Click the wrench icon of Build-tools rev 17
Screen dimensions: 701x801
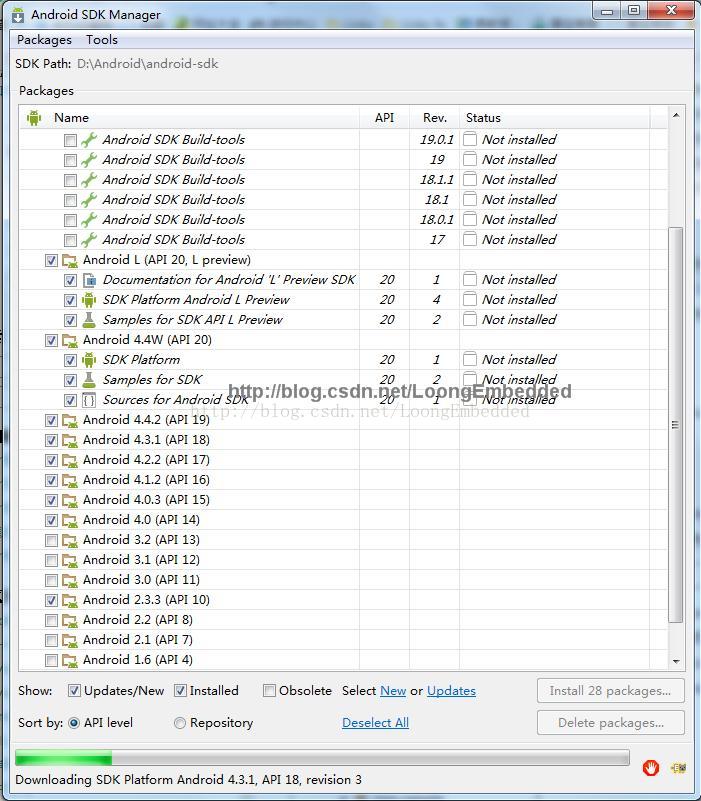point(89,240)
